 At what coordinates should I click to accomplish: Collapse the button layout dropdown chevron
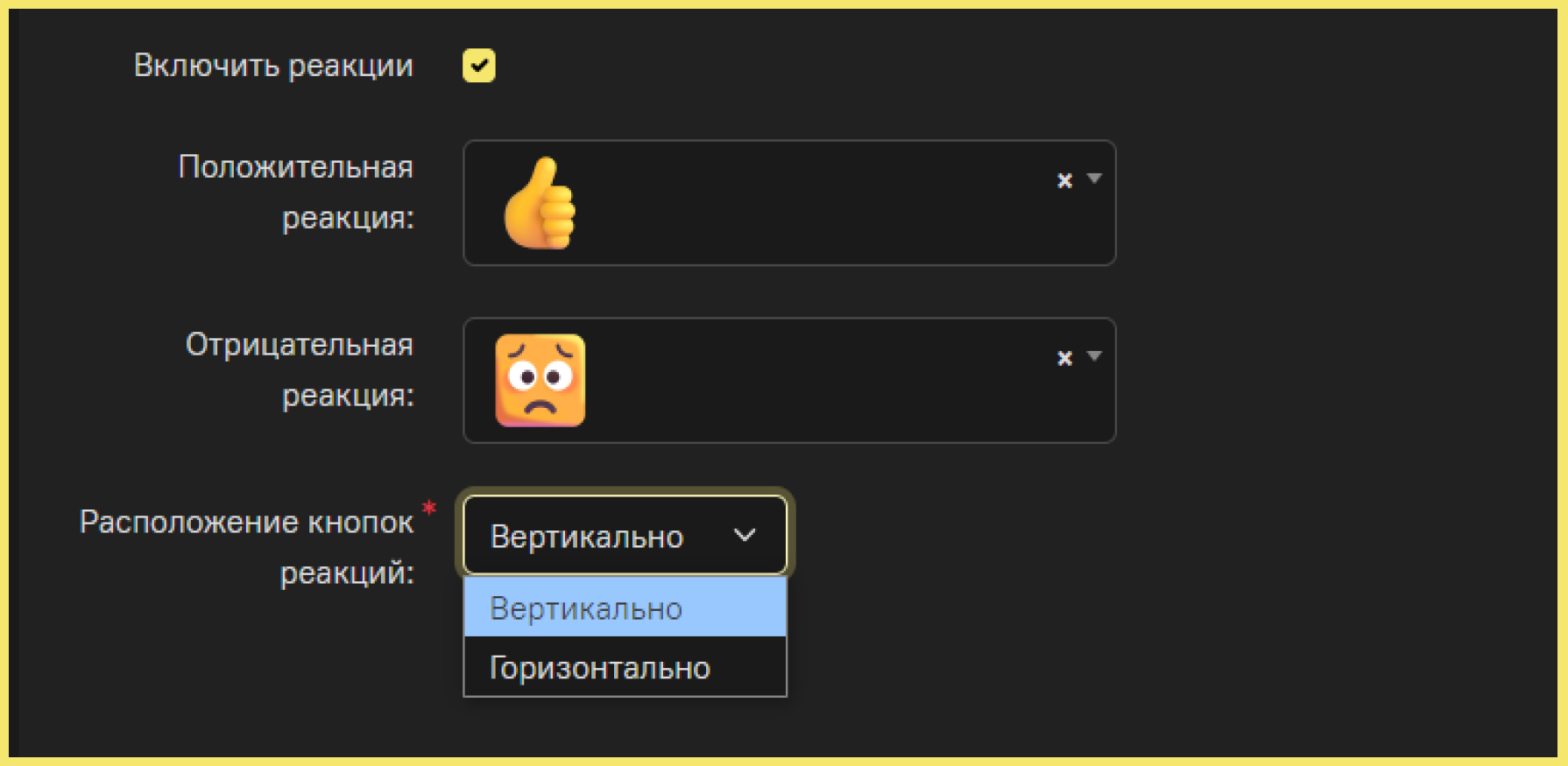[x=745, y=535]
